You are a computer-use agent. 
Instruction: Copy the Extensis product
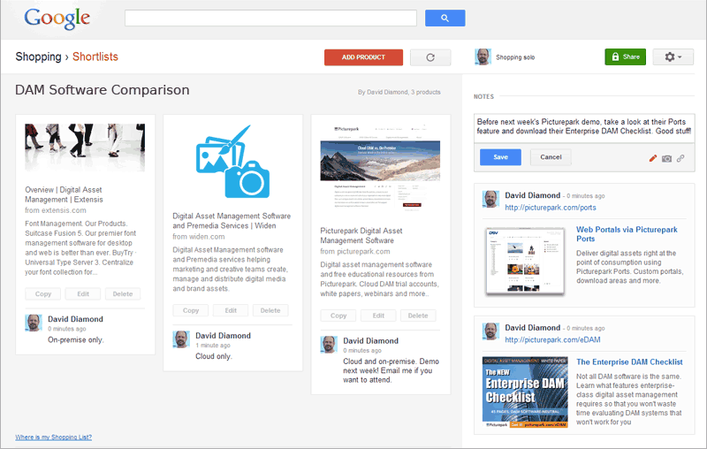click(43, 294)
